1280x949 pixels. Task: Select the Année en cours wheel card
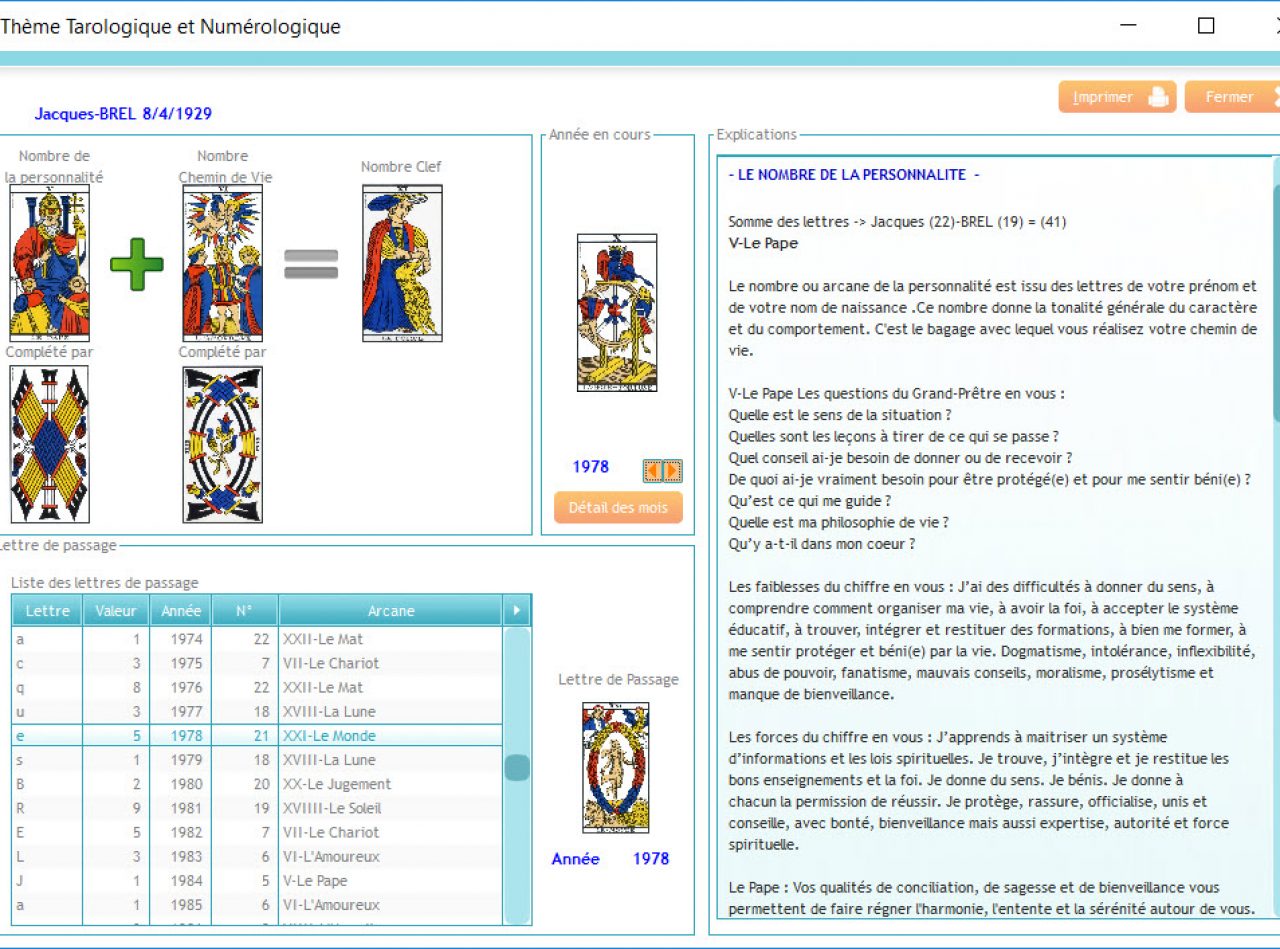tap(617, 313)
